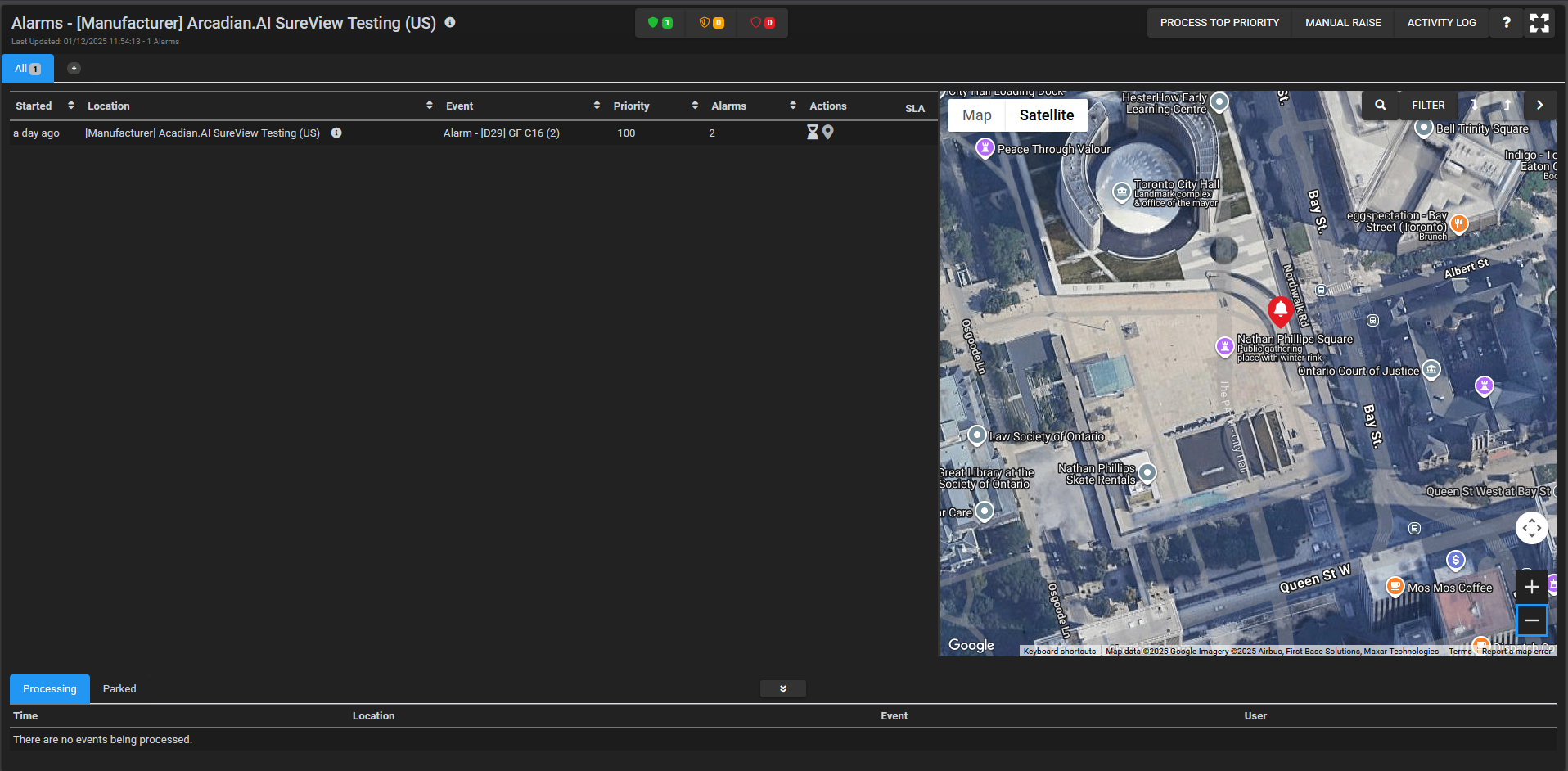Viewport: 1568px width, 771px height.
Task: Click the hourglass icon on the alarm row
Action: pyautogui.click(x=811, y=132)
